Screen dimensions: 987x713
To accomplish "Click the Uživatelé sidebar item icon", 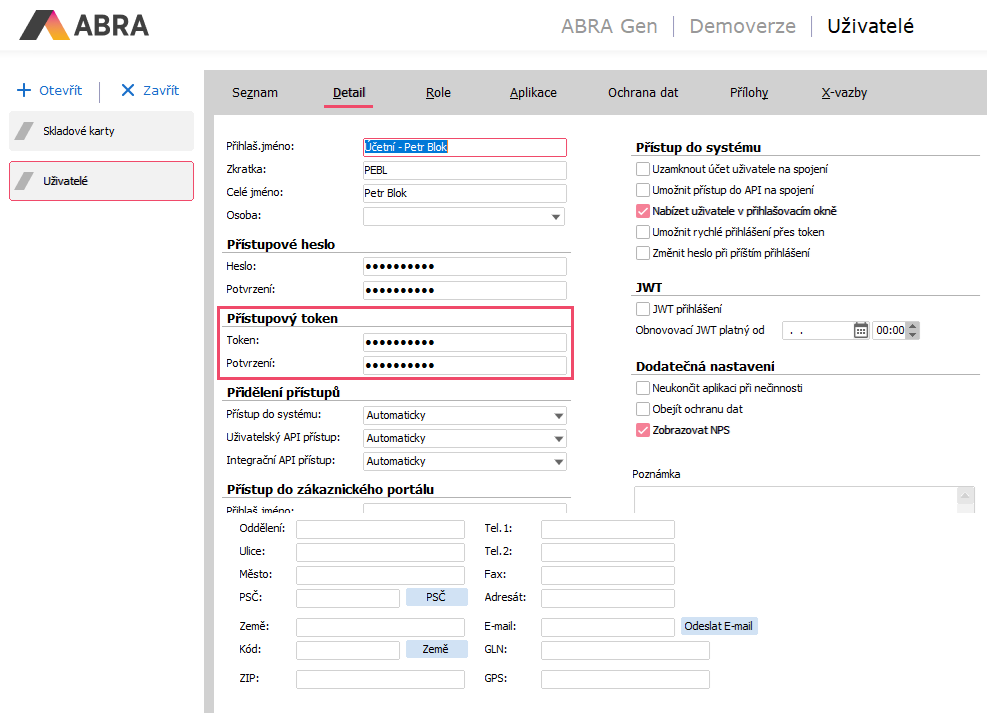I will 25,181.
